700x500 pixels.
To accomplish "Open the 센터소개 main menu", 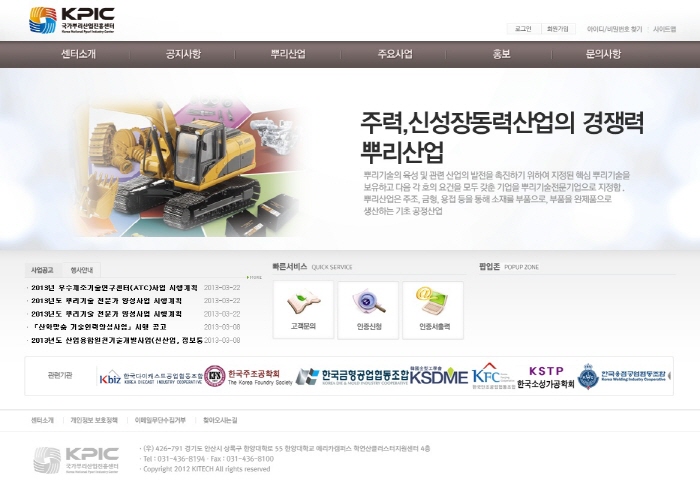I will [79, 54].
